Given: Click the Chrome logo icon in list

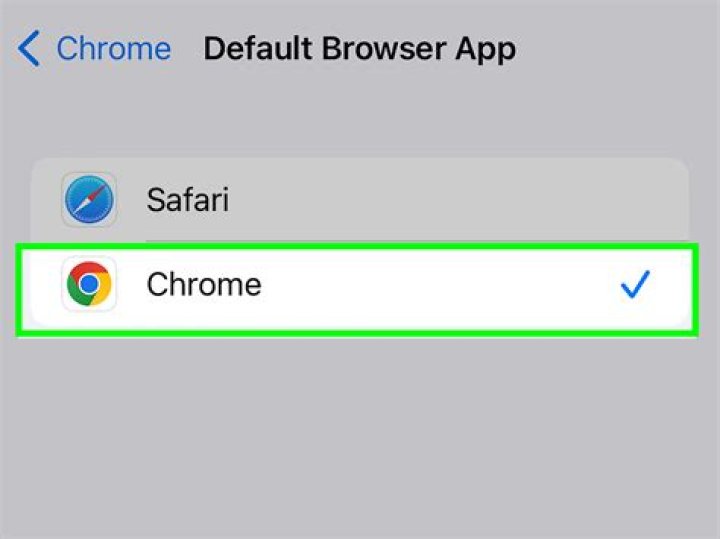Looking at the screenshot, I should pyautogui.click(x=89, y=285).
